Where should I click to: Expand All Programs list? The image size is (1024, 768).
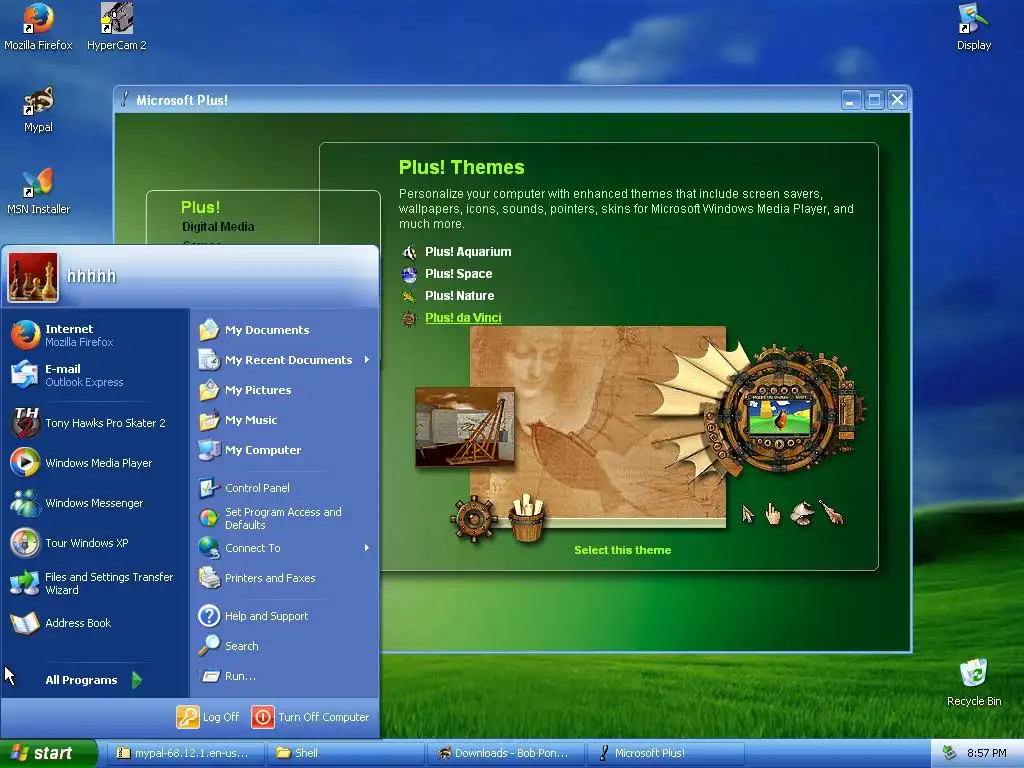click(95, 680)
